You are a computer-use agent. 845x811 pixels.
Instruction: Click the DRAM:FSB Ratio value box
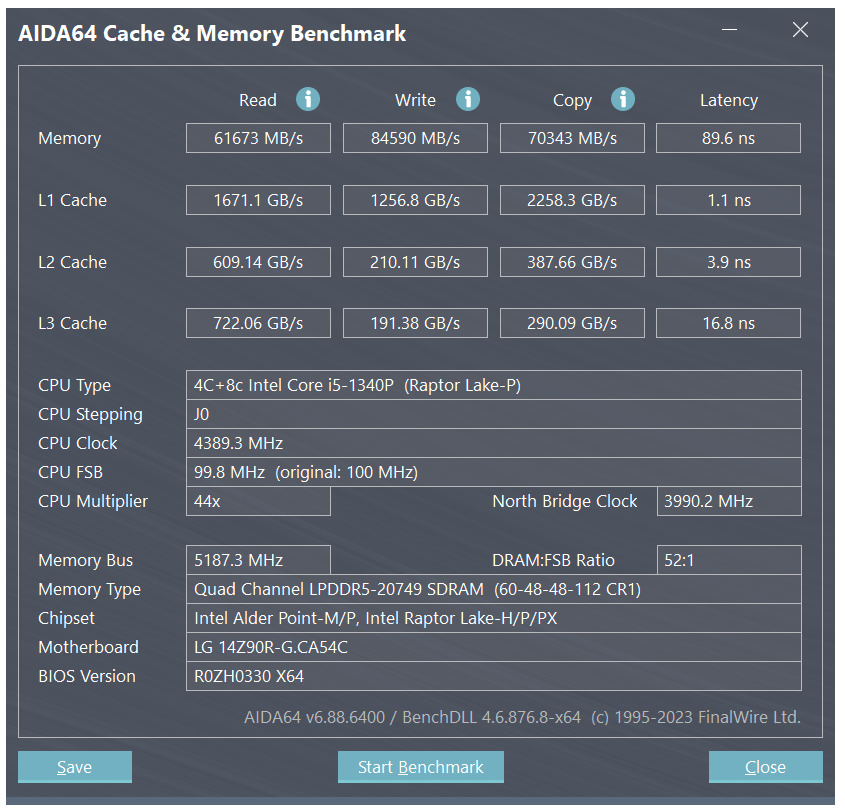728,560
